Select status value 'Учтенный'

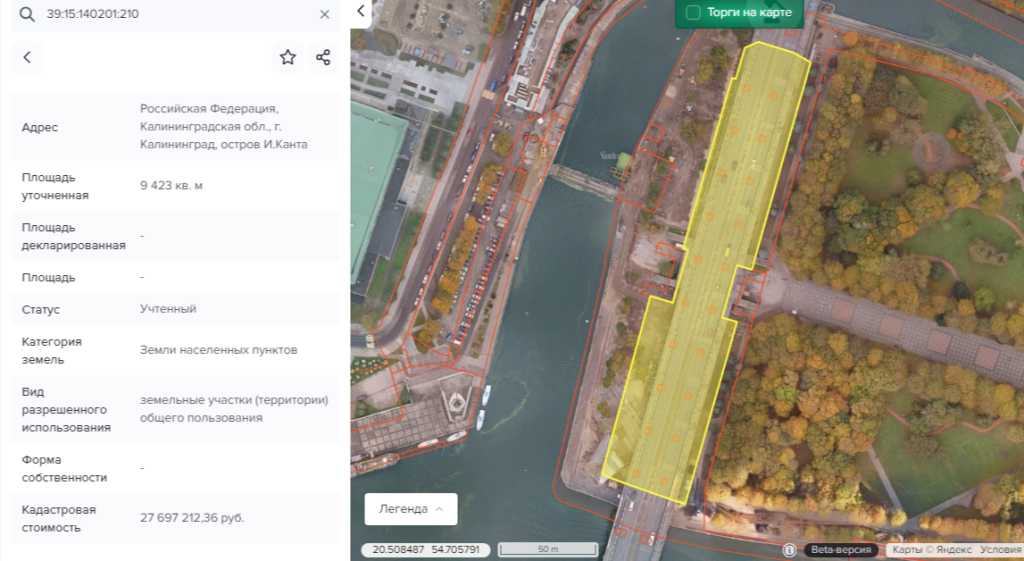(x=168, y=309)
